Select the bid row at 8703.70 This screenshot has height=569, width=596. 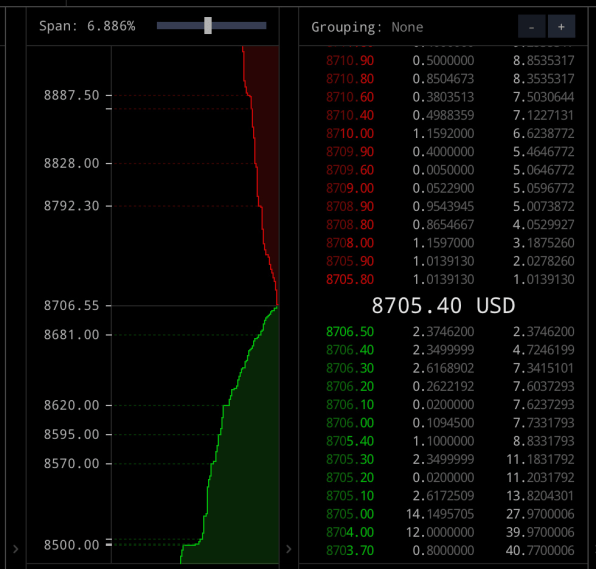click(x=450, y=550)
